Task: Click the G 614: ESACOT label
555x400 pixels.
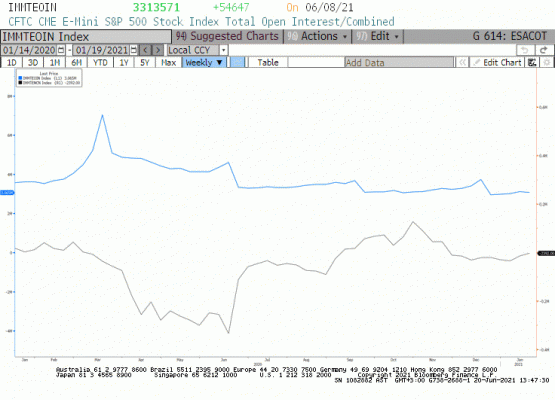Action: [510, 36]
